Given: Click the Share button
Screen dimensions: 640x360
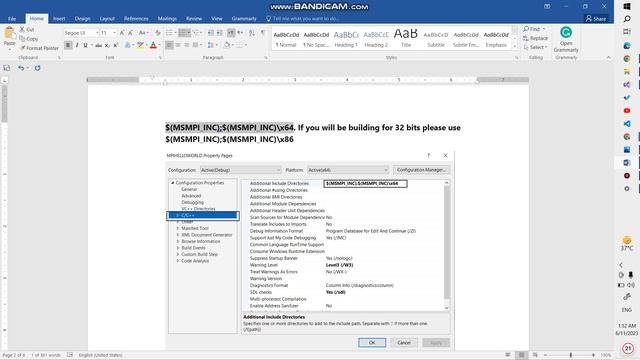Looking at the screenshot, I should [x=596, y=18].
